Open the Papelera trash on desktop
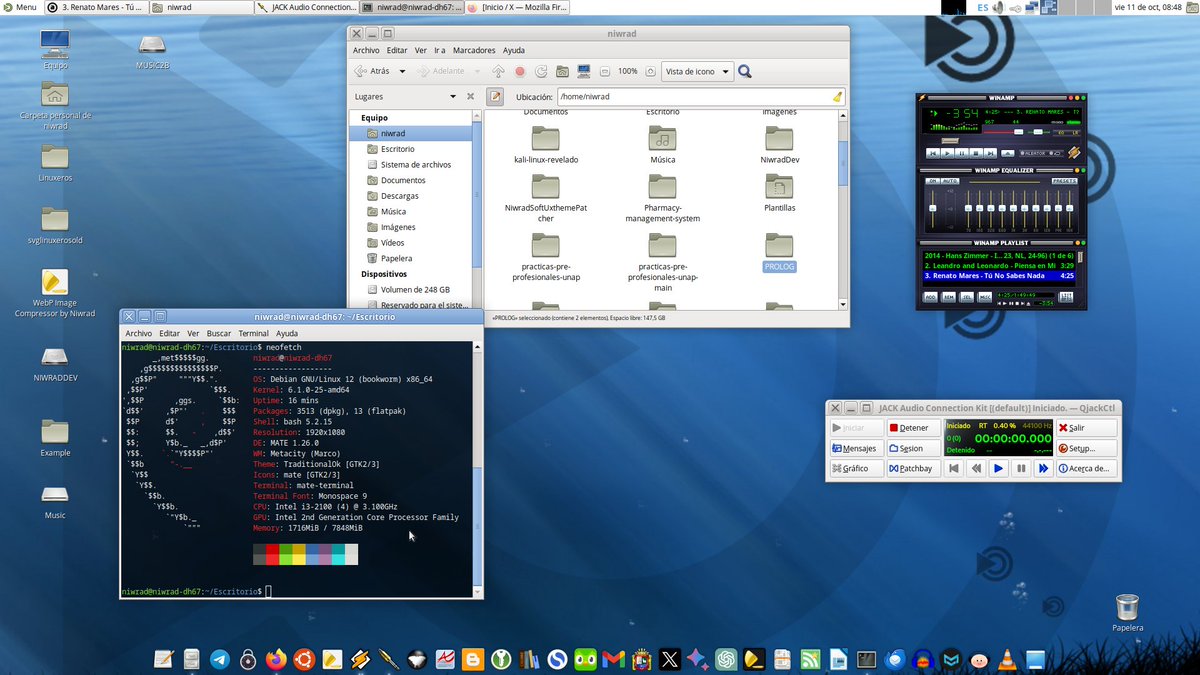The width and height of the screenshot is (1200, 675). (x=1127, y=612)
